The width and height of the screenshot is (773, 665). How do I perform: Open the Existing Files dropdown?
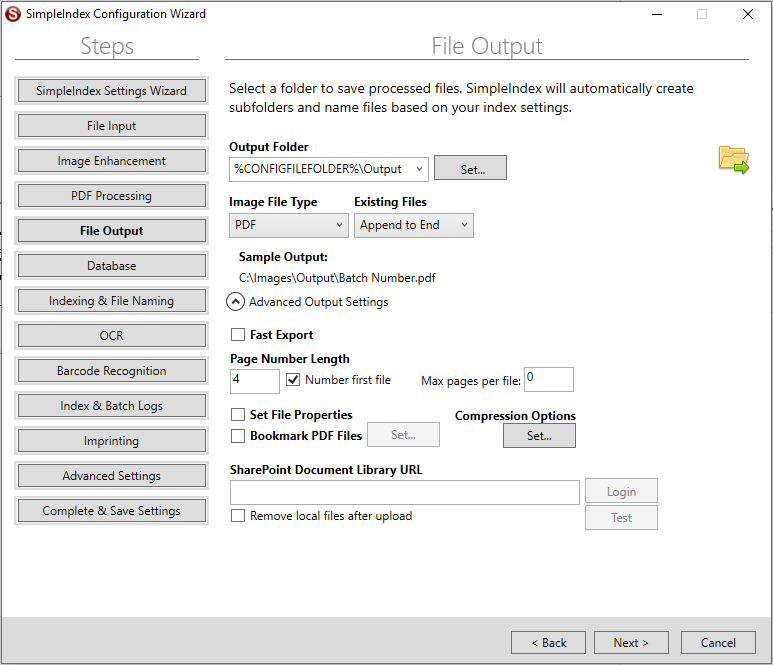point(414,225)
